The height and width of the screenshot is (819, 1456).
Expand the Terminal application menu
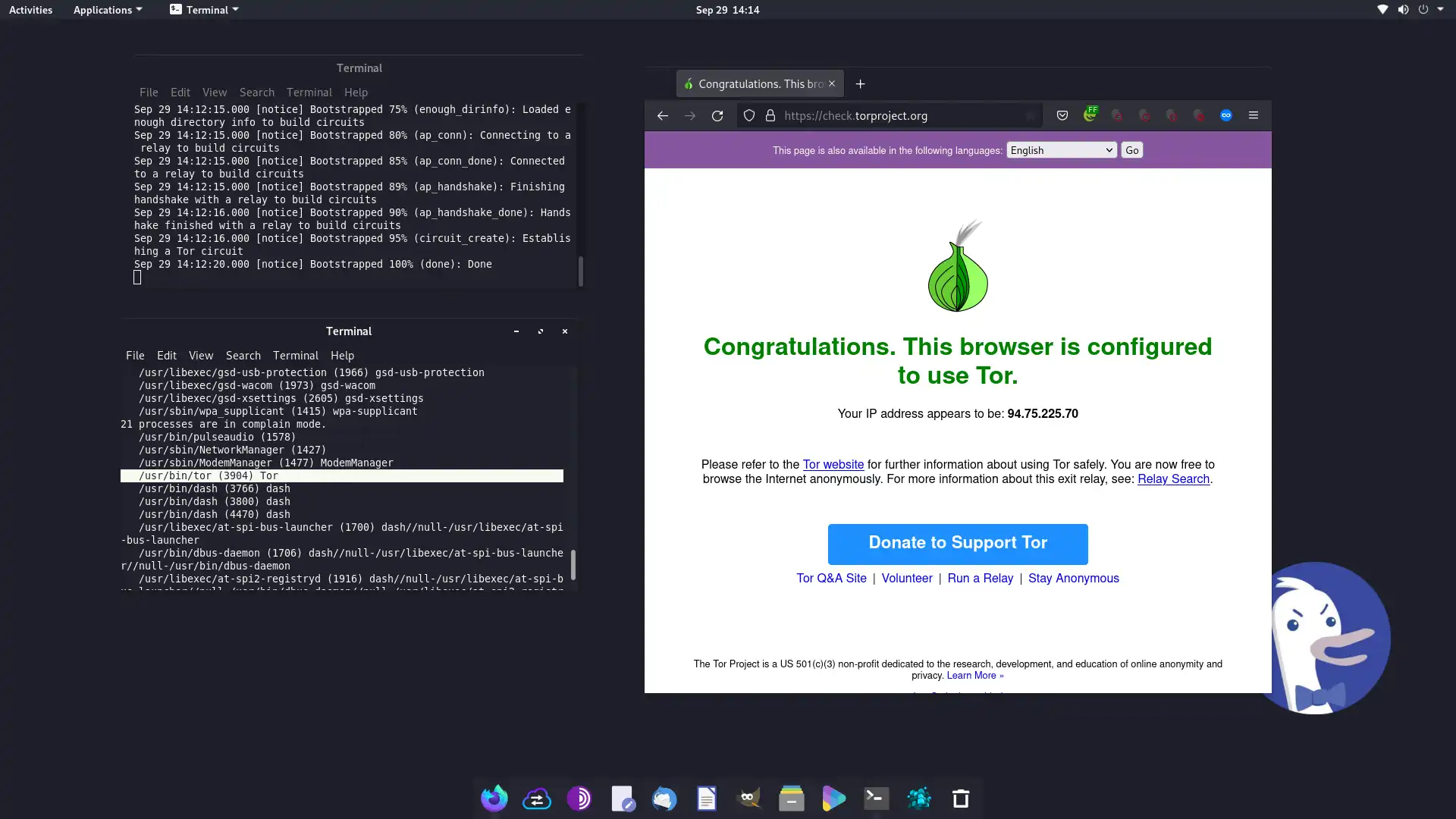point(205,9)
